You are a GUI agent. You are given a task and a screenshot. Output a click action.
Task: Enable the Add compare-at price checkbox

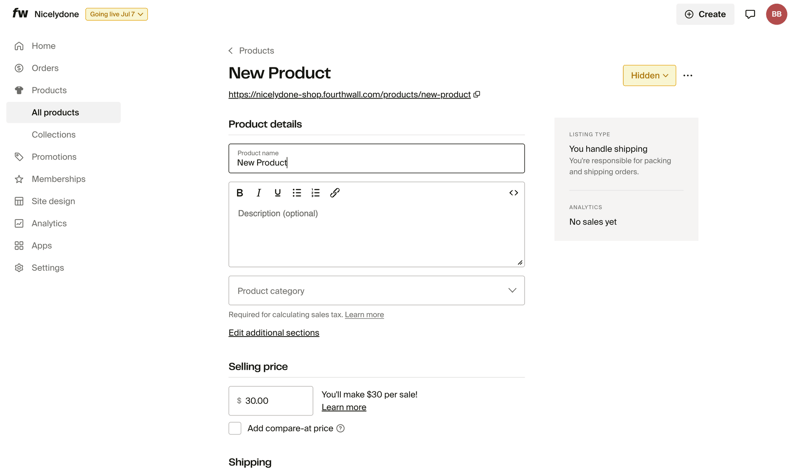pyautogui.click(x=235, y=429)
